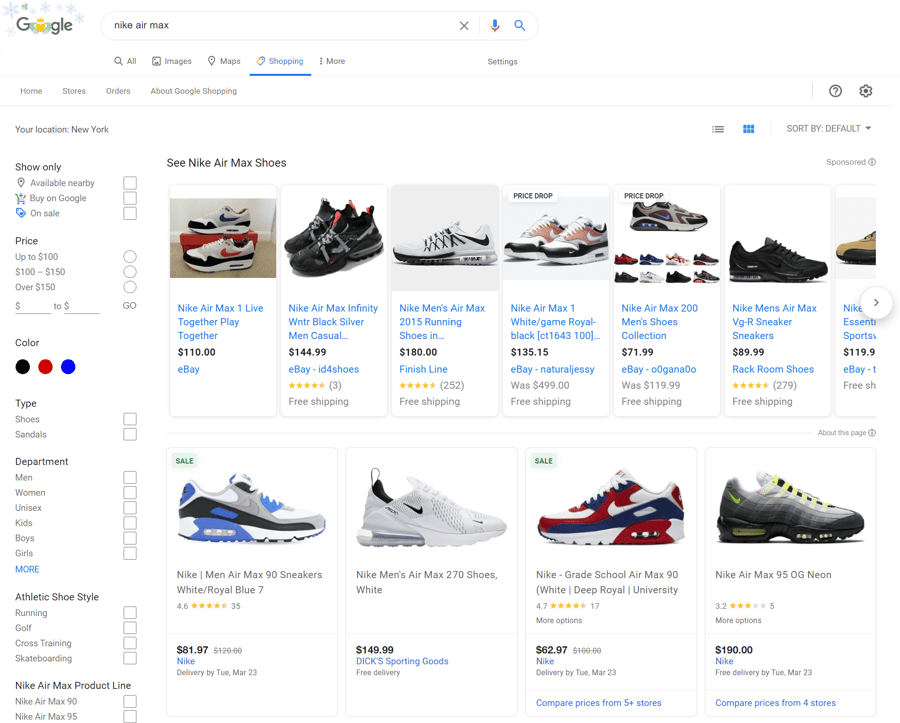Visit DICK'S Sporting Goods seller link
Viewport: 900px width, 723px height.
(402, 661)
